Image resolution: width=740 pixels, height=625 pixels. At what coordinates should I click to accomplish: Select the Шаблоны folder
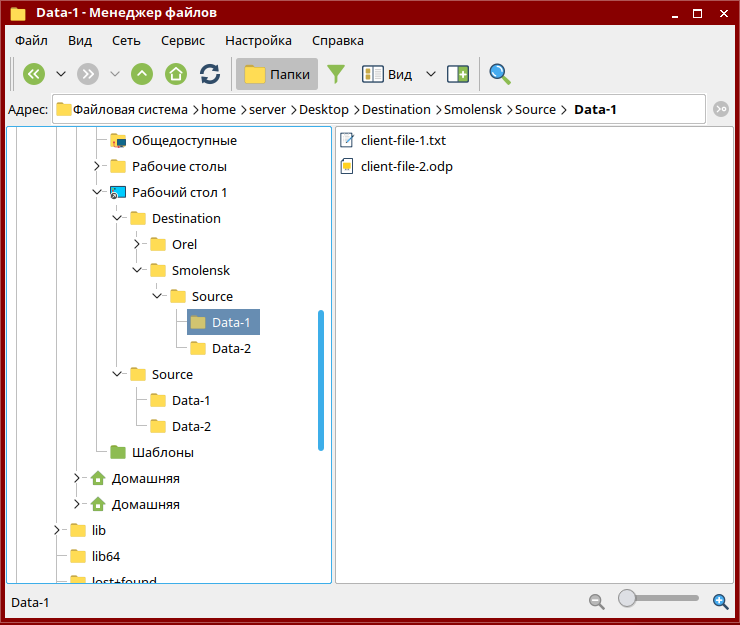[x=163, y=452]
